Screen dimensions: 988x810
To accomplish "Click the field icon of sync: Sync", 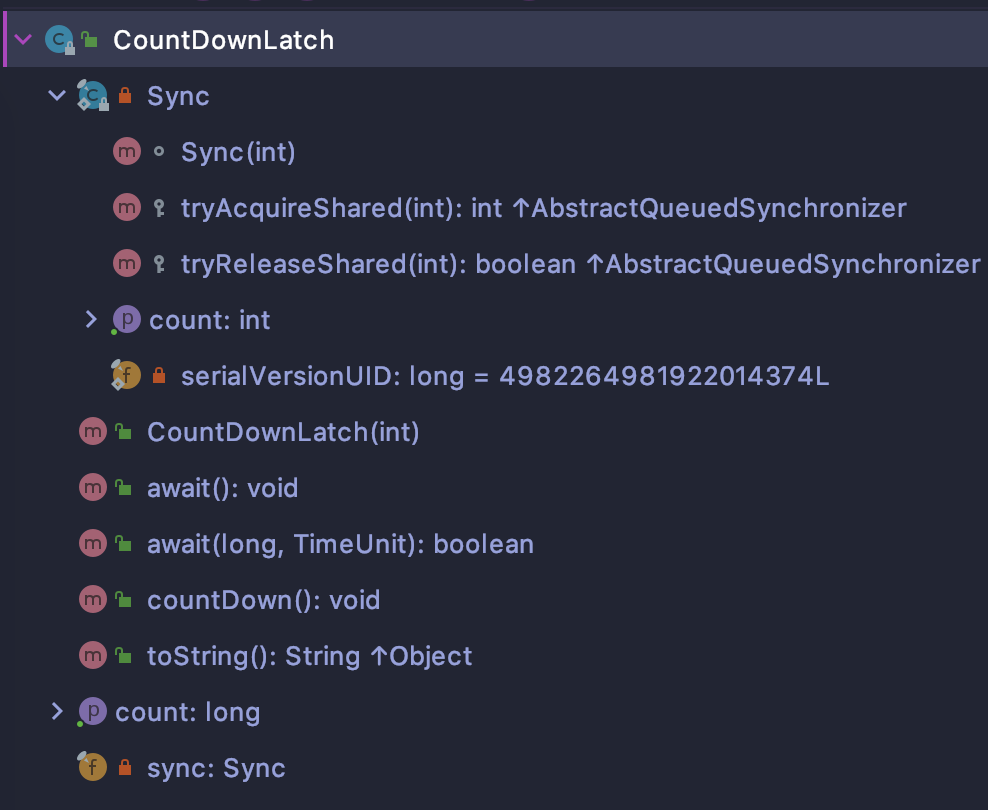I will tap(92, 767).
